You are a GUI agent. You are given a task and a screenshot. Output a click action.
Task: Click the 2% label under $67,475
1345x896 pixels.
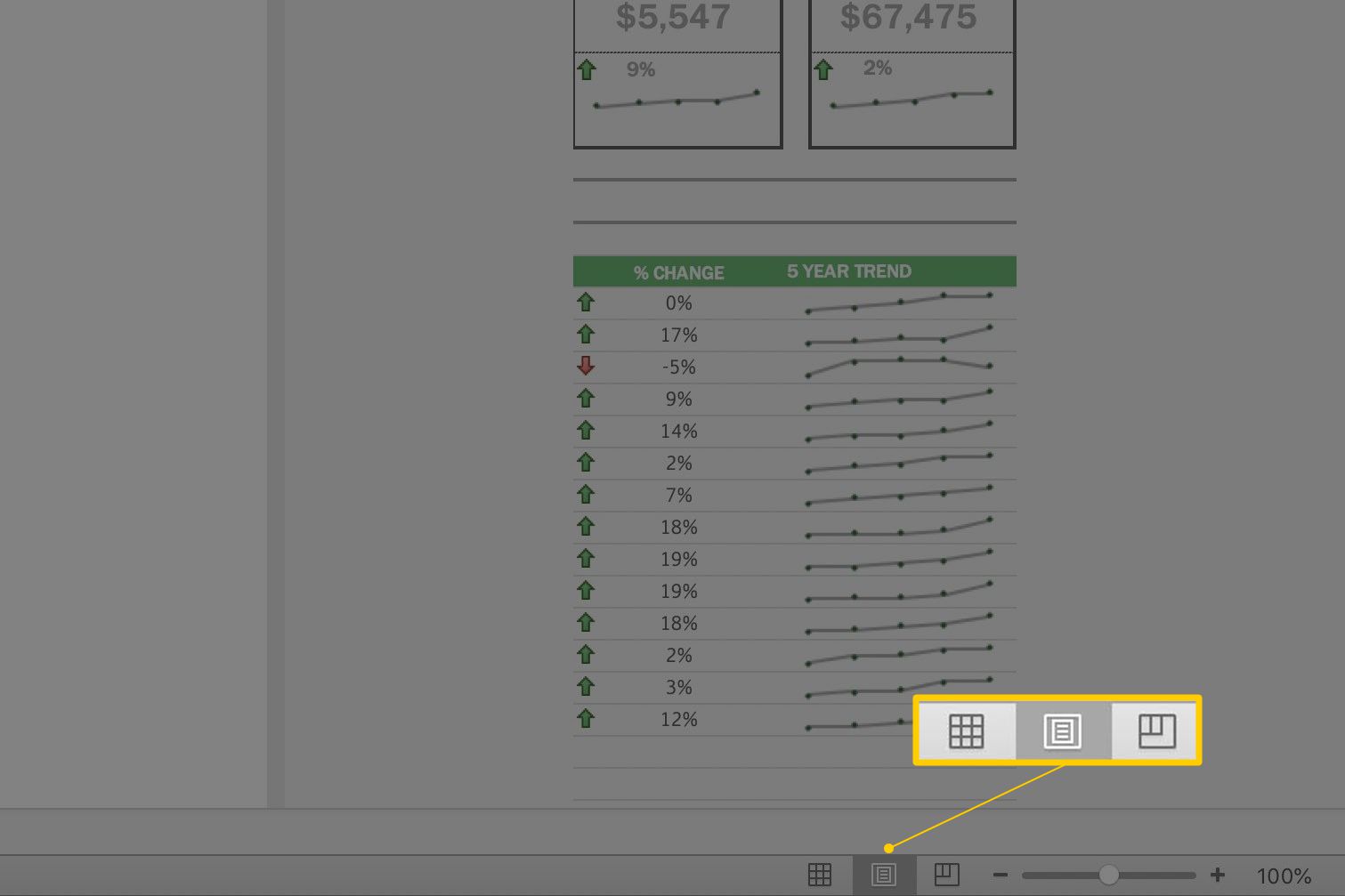tap(878, 68)
